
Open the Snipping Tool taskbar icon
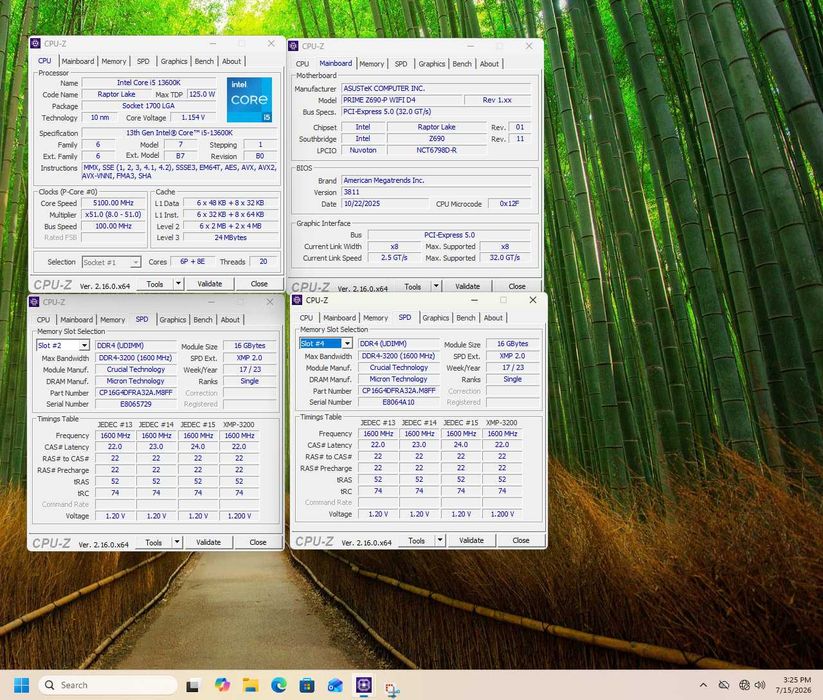pos(392,687)
